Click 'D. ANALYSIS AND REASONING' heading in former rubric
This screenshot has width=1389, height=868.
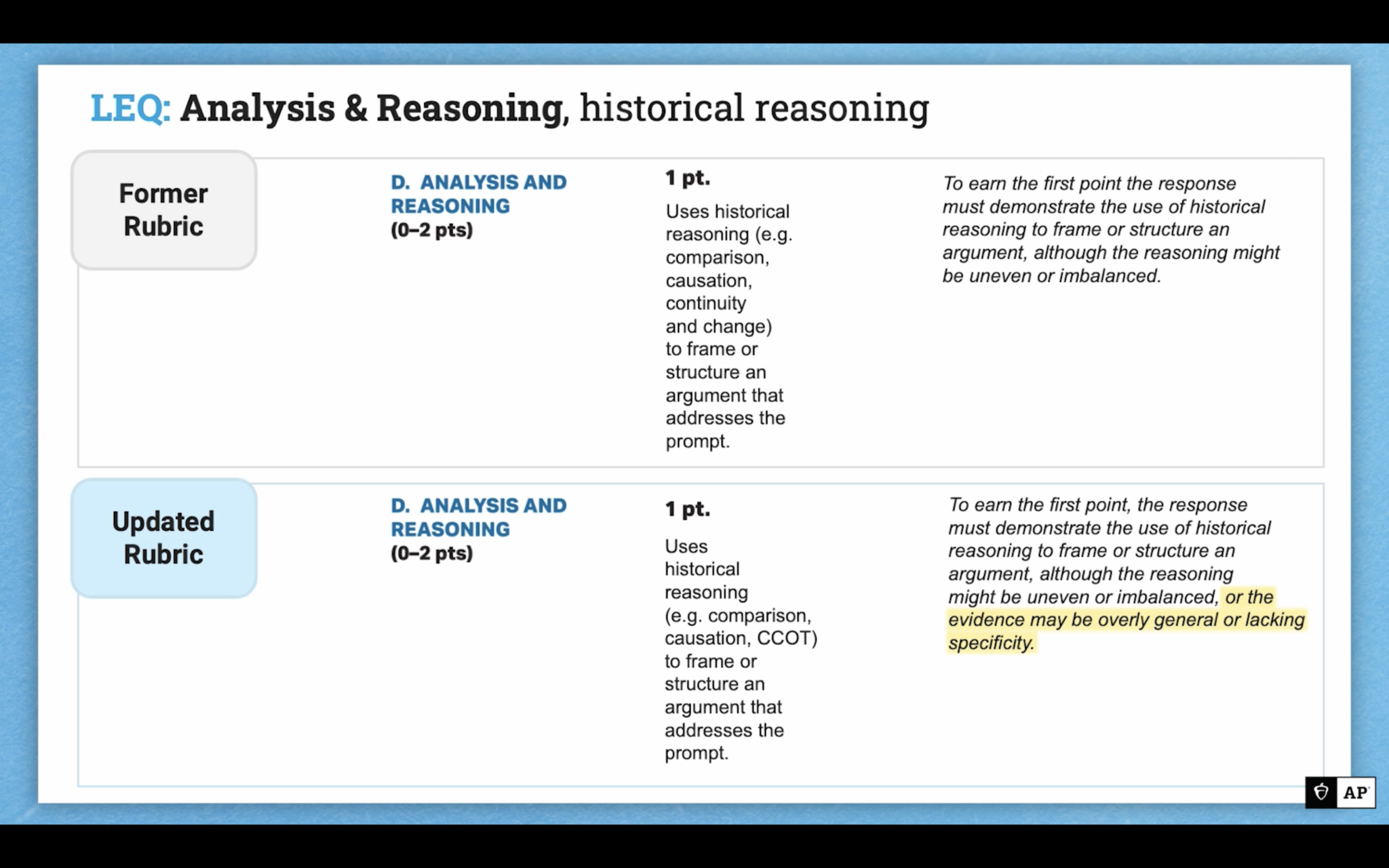coord(478,194)
